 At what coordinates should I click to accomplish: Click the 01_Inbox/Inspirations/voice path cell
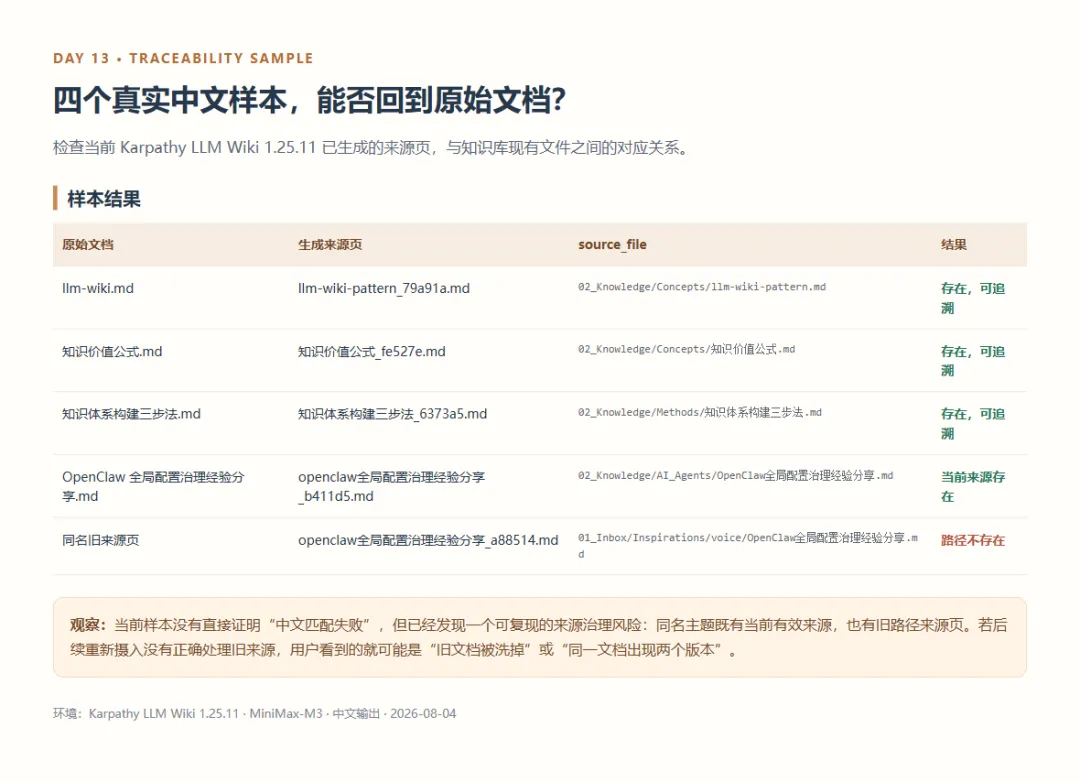click(x=747, y=545)
